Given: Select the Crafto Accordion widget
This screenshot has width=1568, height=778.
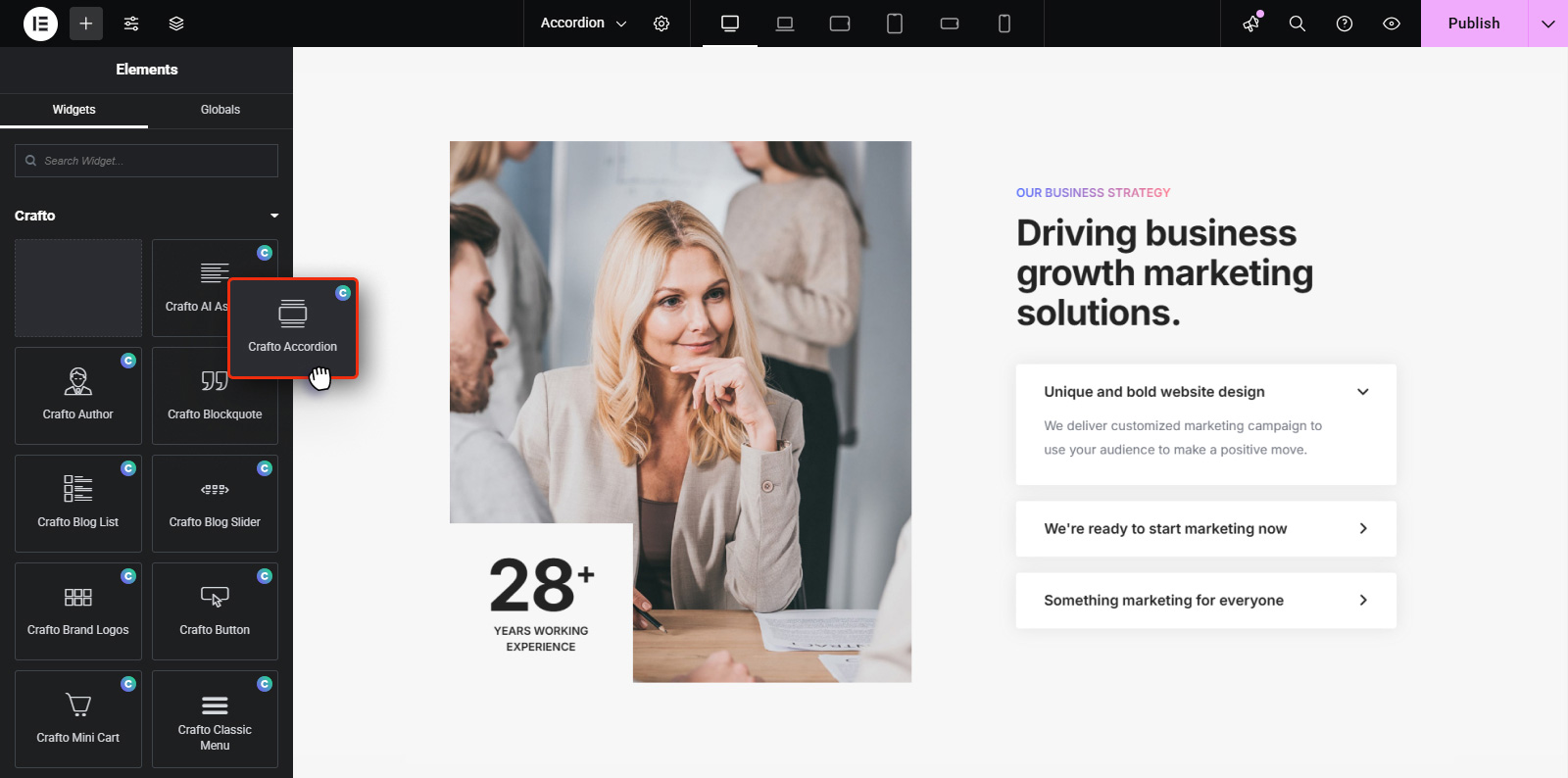Looking at the screenshot, I should (x=293, y=328).
